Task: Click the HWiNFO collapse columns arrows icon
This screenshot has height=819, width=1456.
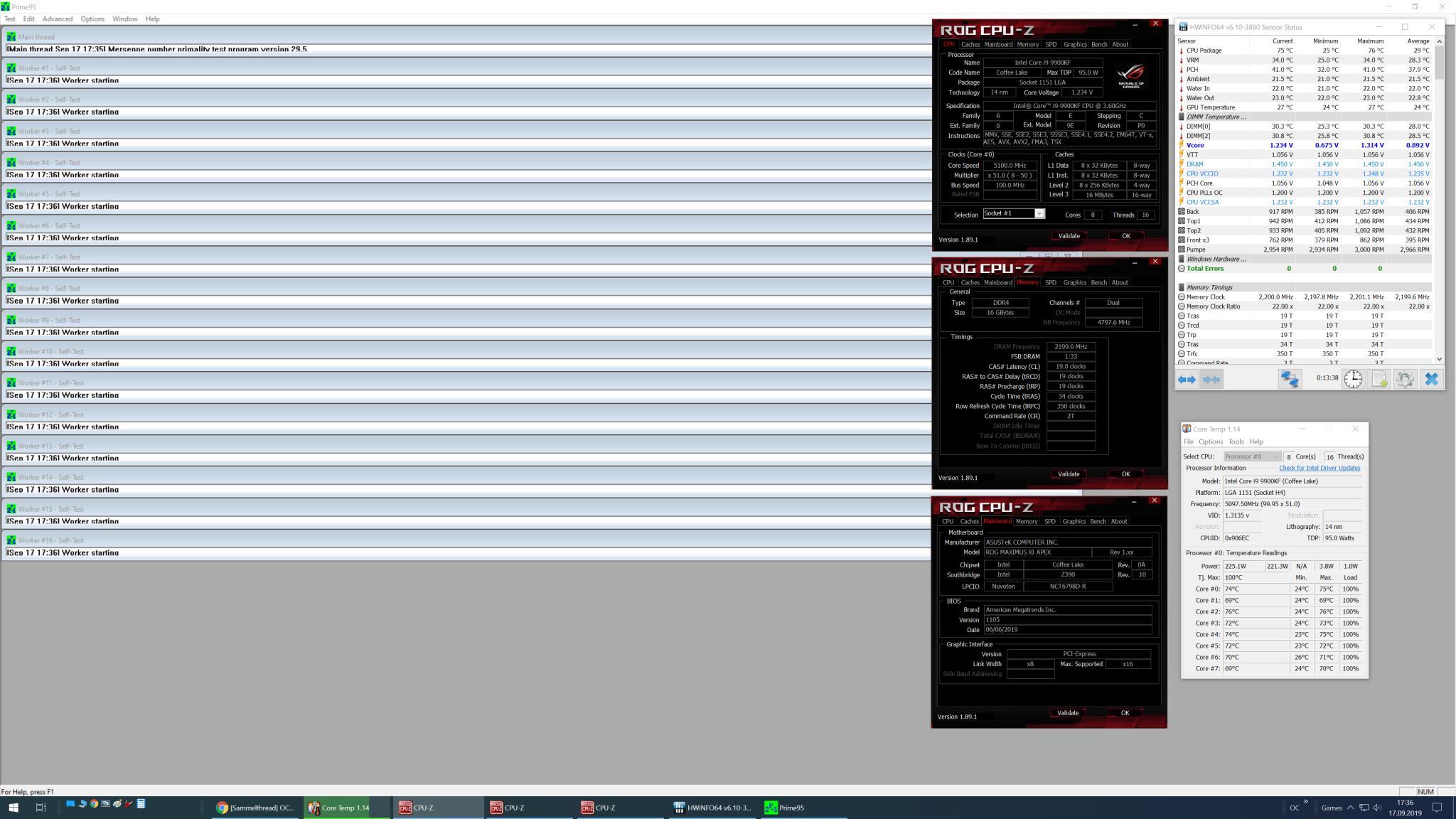Action: click(x=1211, y=379)
